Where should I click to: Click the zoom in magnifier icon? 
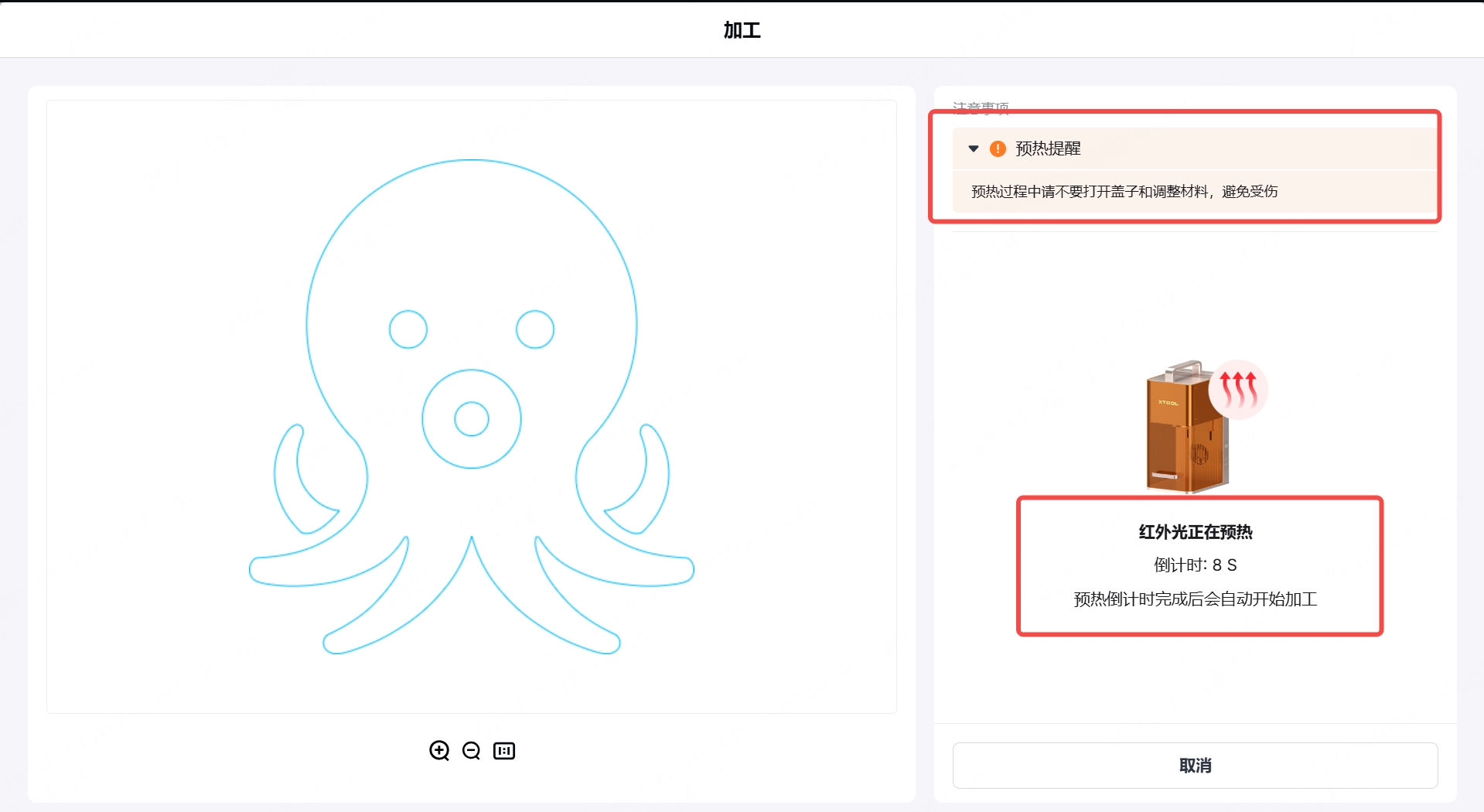(x=439, y=750)
